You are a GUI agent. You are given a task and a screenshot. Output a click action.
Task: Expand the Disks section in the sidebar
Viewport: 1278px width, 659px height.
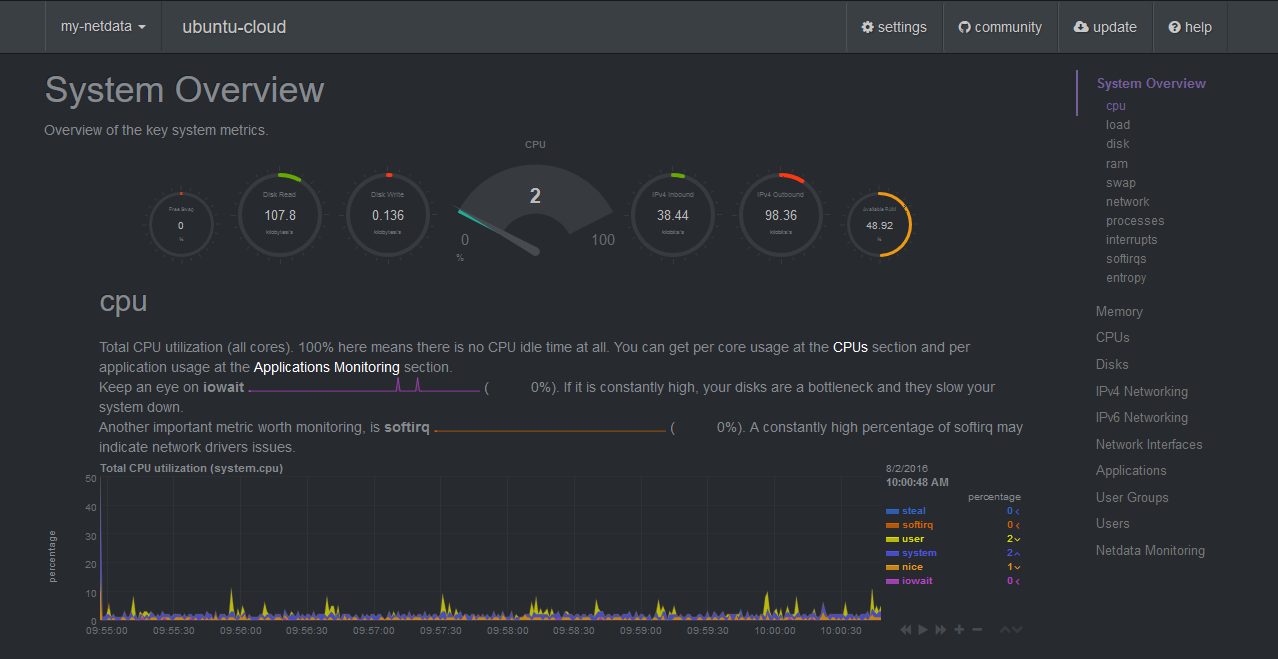[x=1112, y=364]
